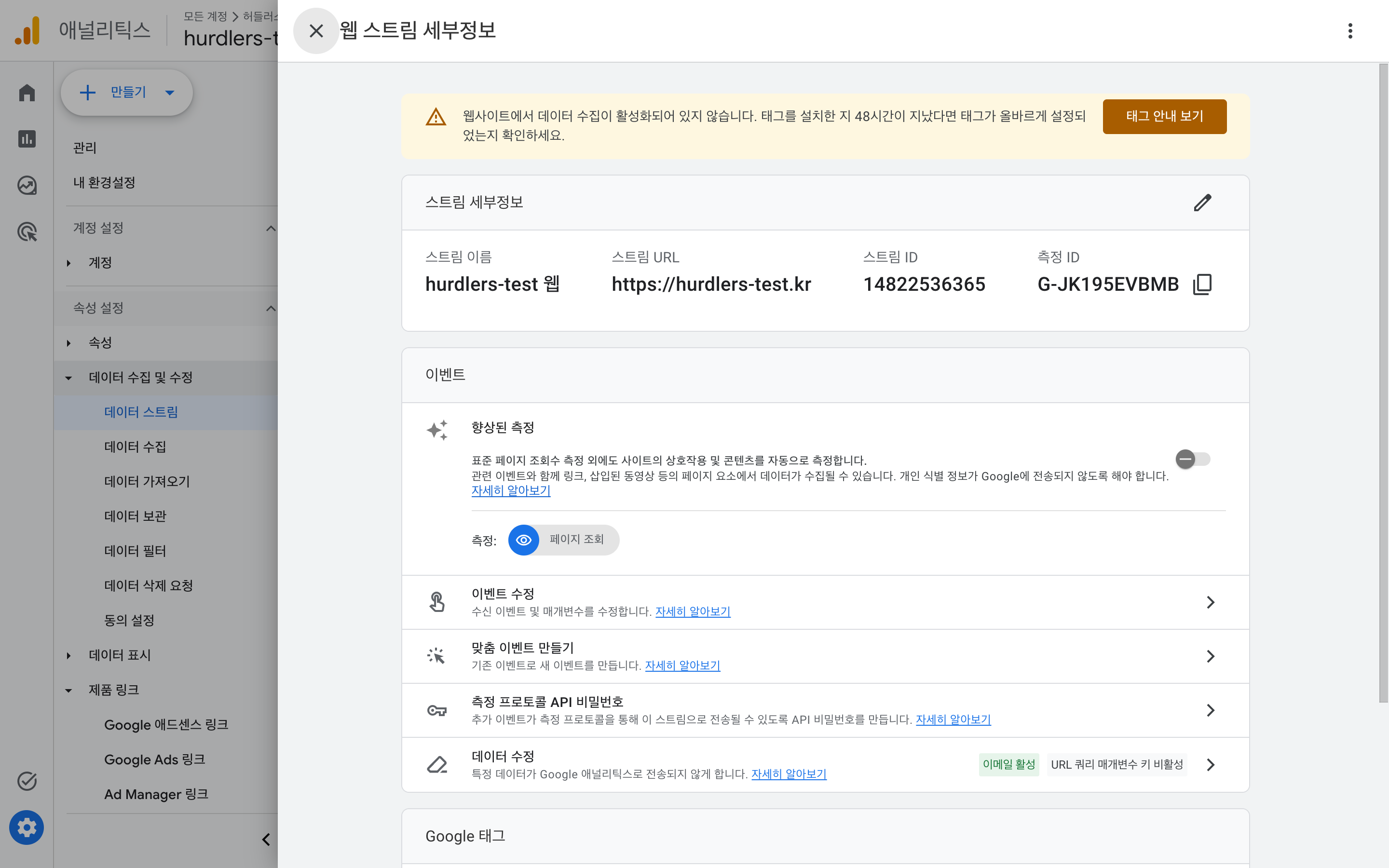The width and height of the screenshot is (1389, 868).
Task: Open the 만들기 dropdown arrow
Action: [169, 93]
